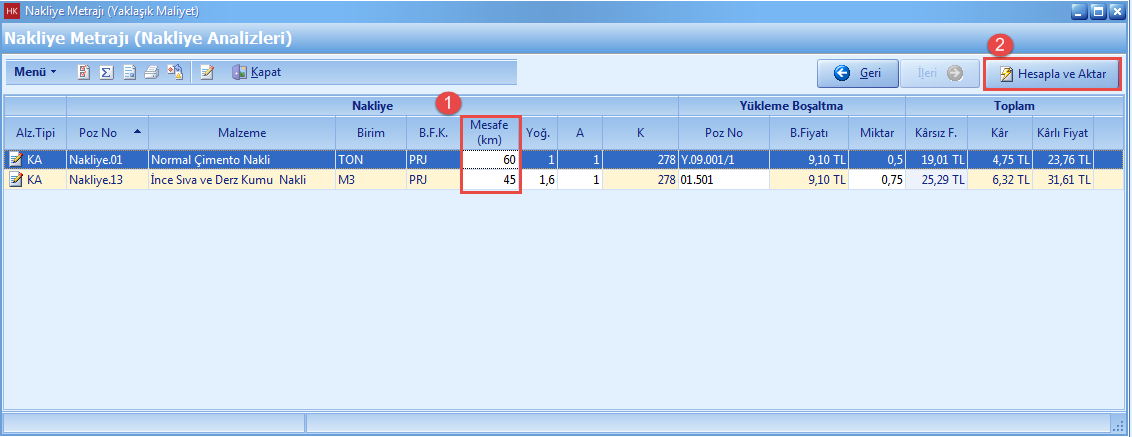Image resolution: width=1132 pixels, height=437 pixels.
Task: Click the 01.501 Poz No cell
Action: pyautogui.click(x=723, y=180)
